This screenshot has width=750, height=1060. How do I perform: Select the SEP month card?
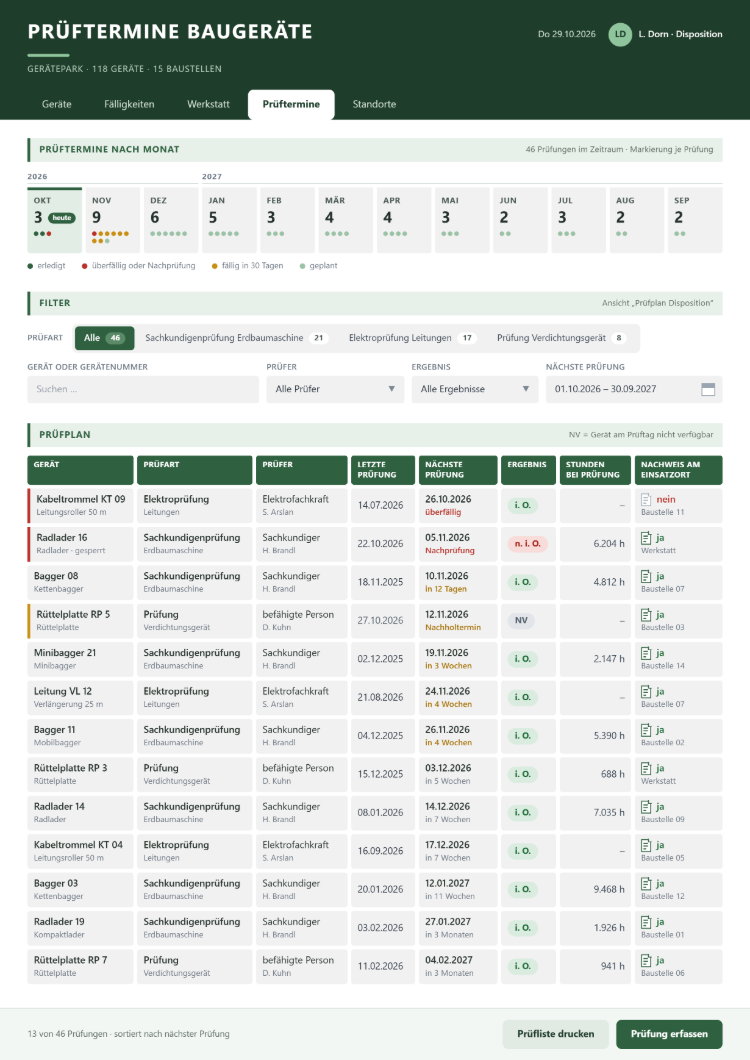695,220
